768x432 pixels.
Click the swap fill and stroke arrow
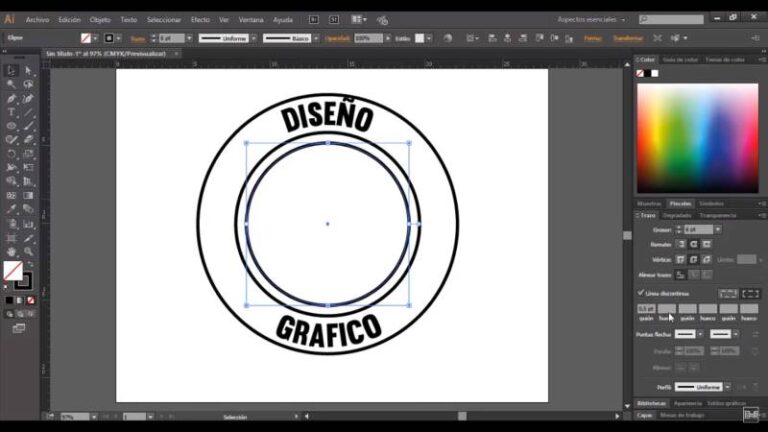click(x=30, y=264)
